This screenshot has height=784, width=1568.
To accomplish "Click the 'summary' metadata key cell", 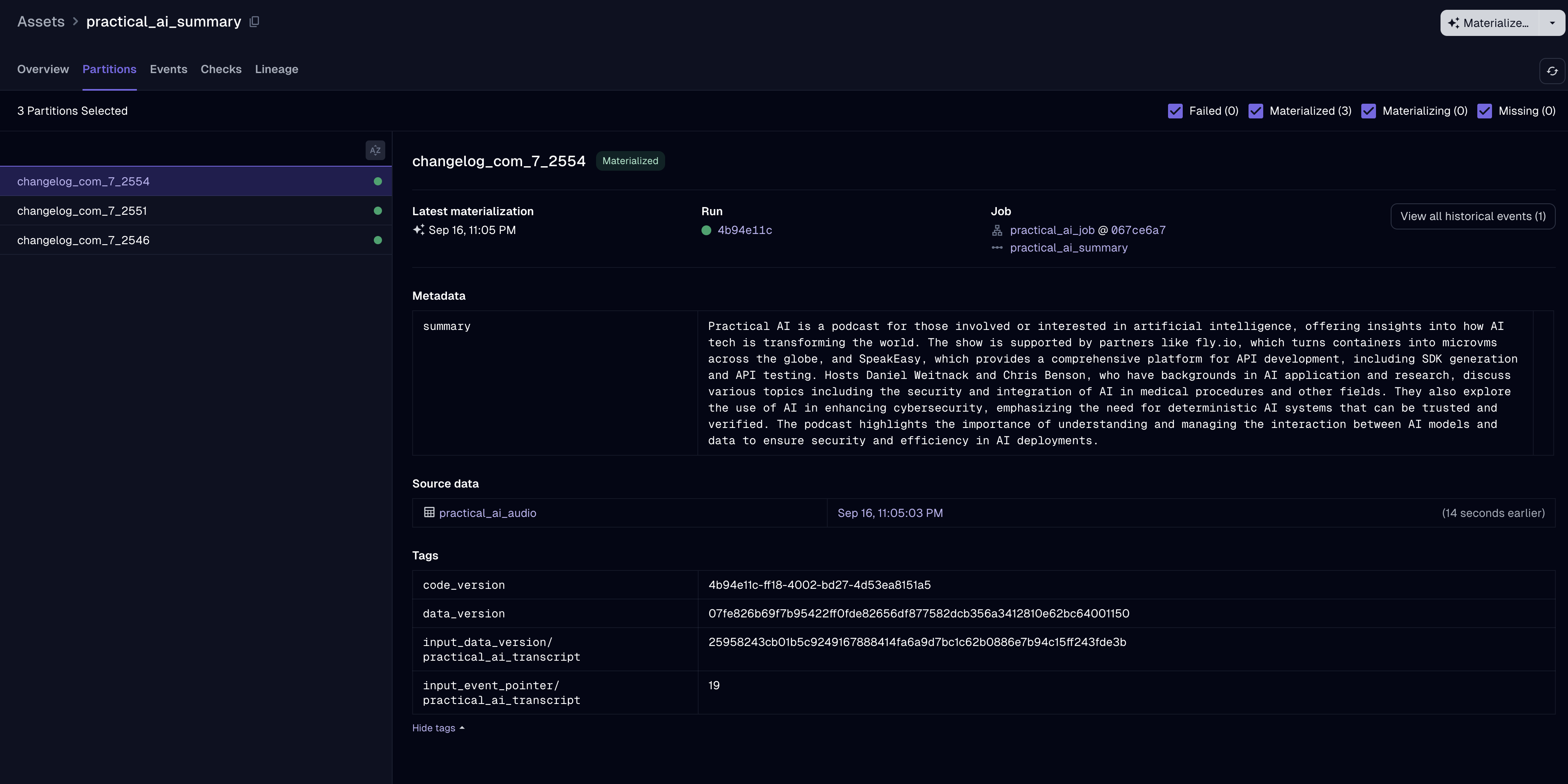I will tap(554, 383).
